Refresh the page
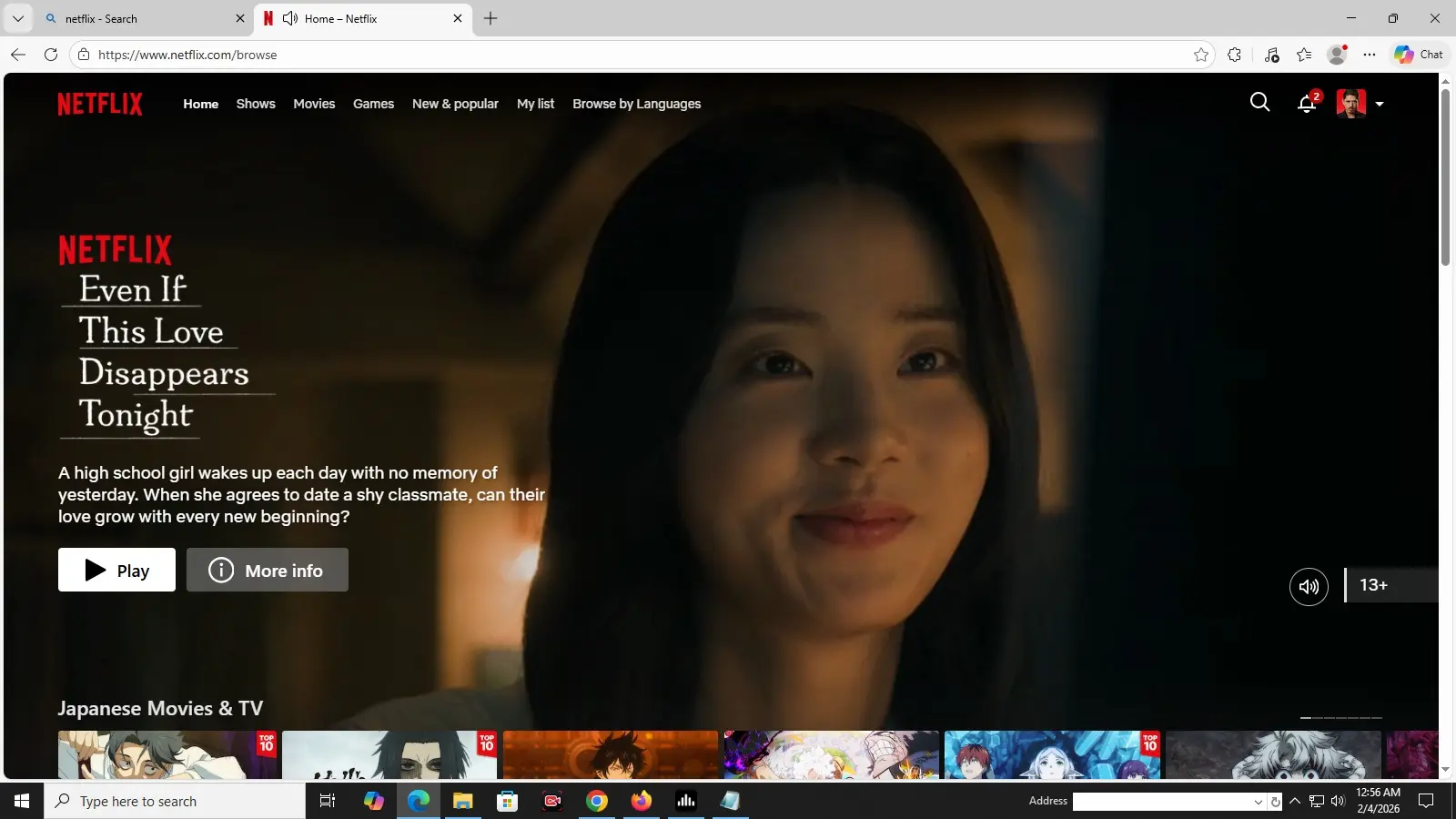 [x=51, y=55]
